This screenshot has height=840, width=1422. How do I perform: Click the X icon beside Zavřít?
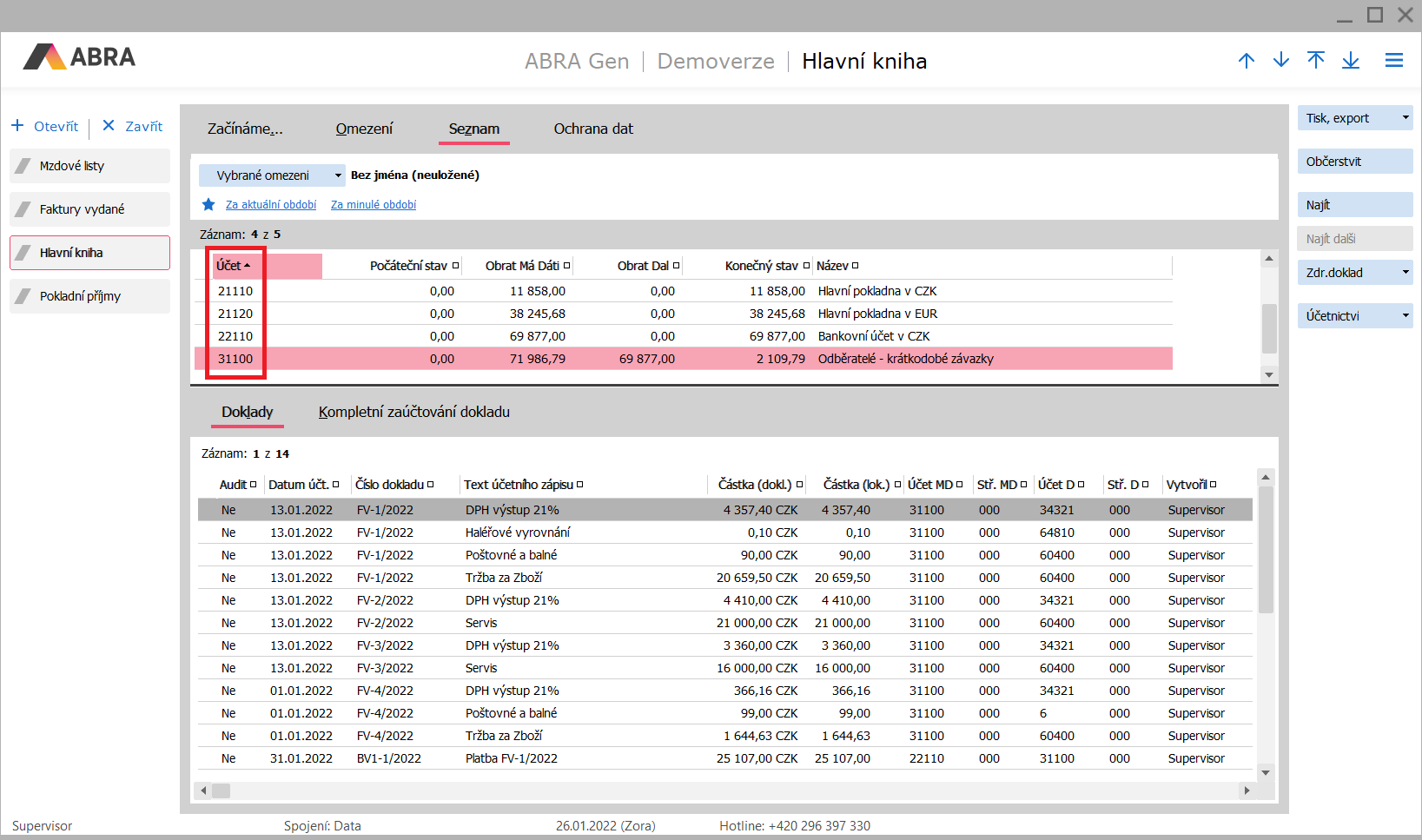[109, 125]
